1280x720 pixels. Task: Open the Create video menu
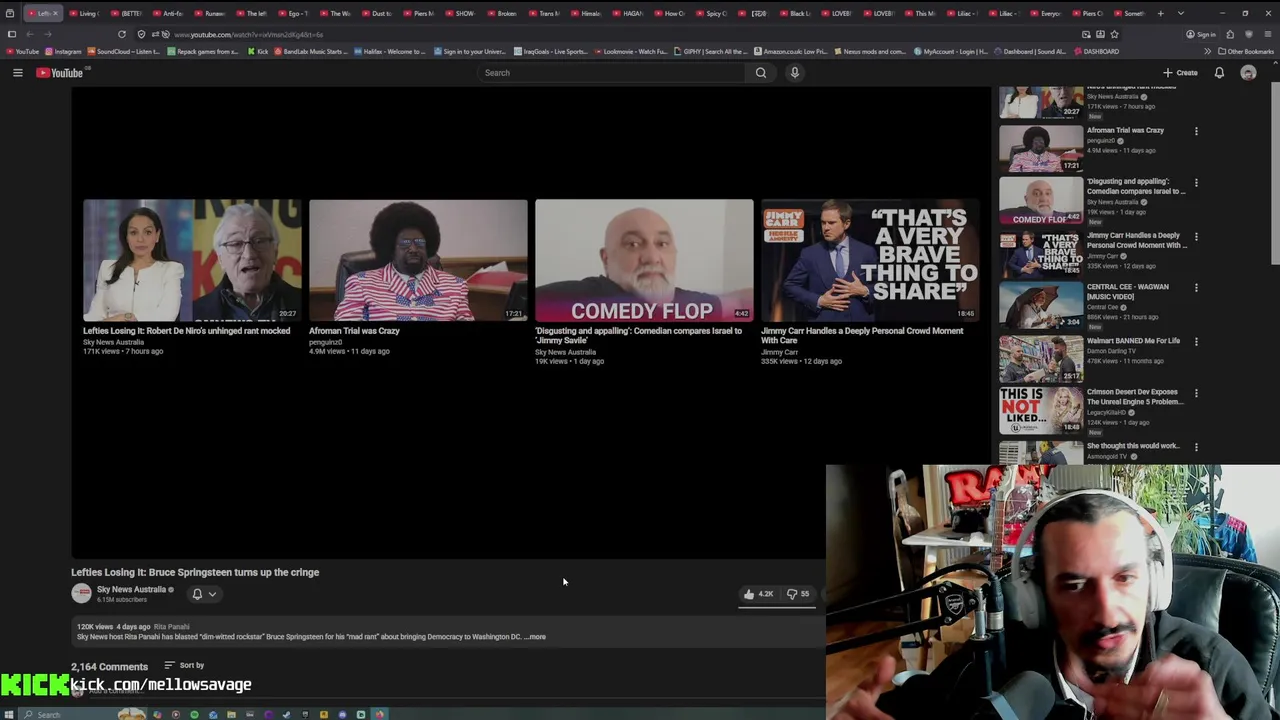(x=1181, y=72)
